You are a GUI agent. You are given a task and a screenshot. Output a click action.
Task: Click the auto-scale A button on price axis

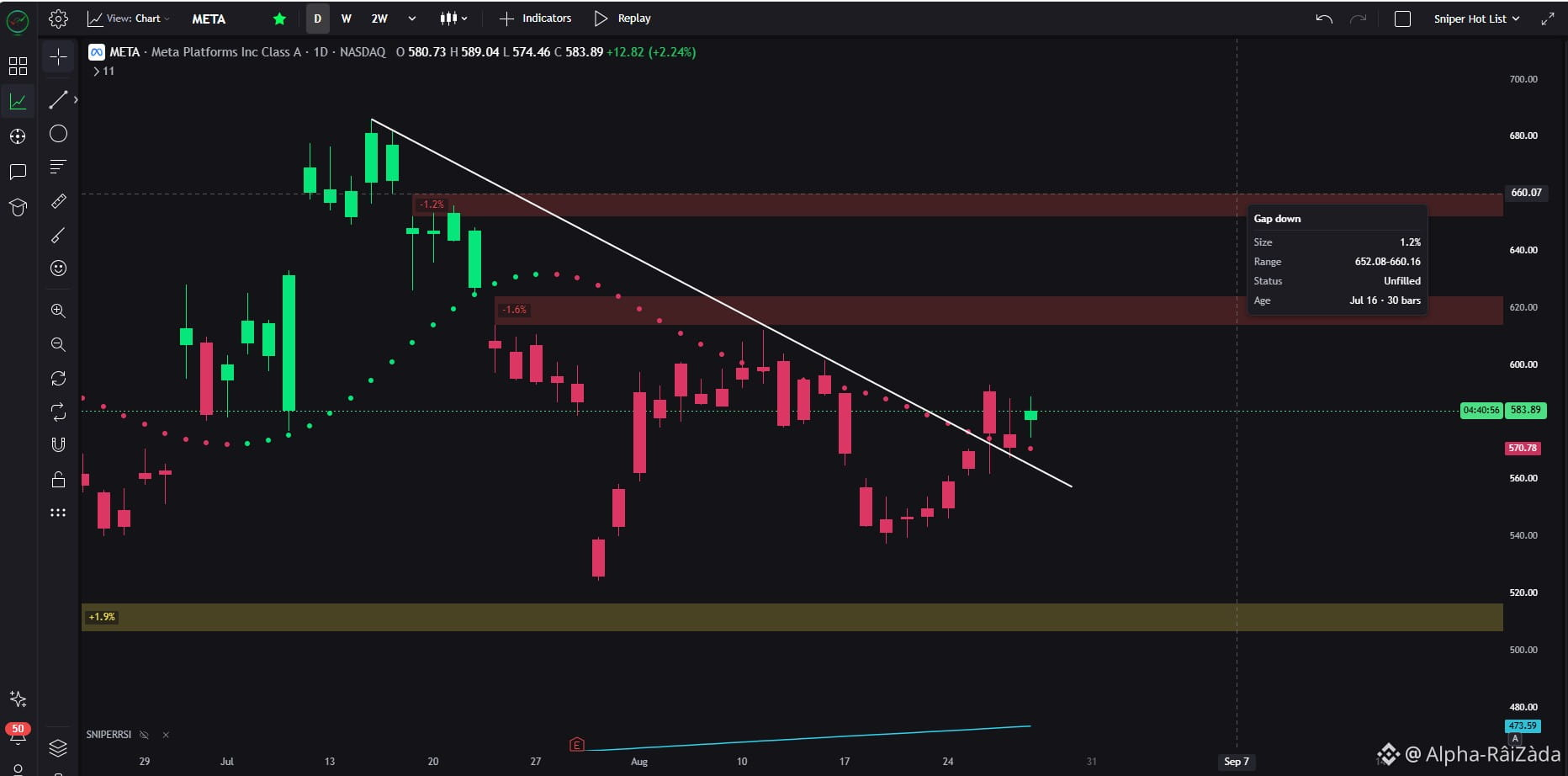[x=1515, y=739]
